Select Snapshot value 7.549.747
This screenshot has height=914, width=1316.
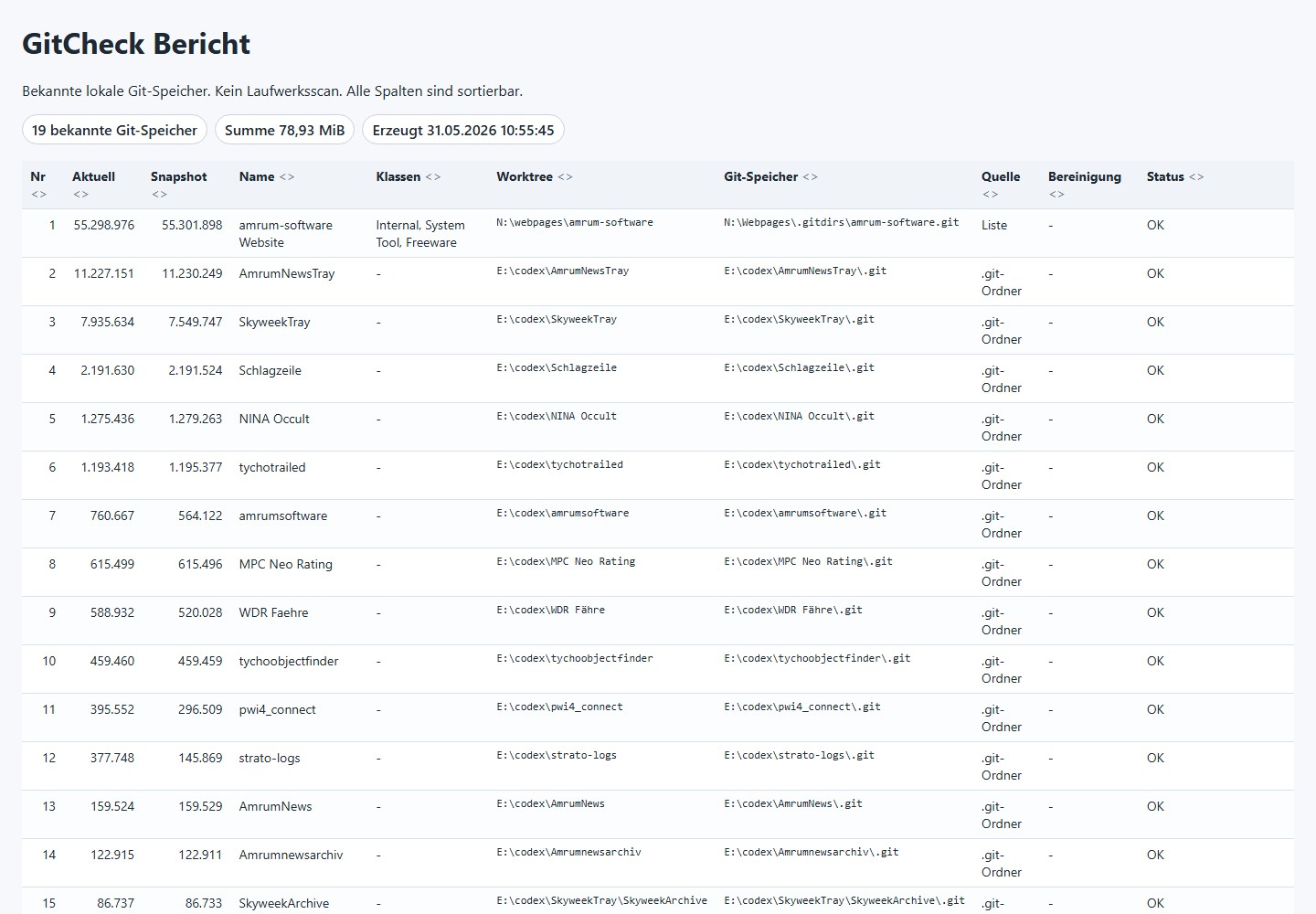[x=196, y=322]
